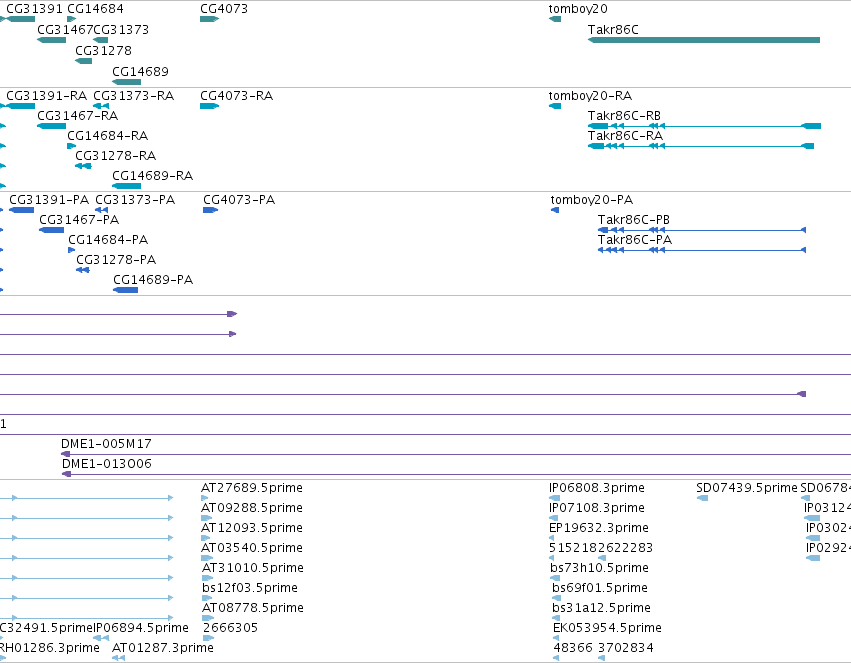Click the CG31467-RA transcript label
The height and width of the screenshot is (663, 851).
pos(78,116)
